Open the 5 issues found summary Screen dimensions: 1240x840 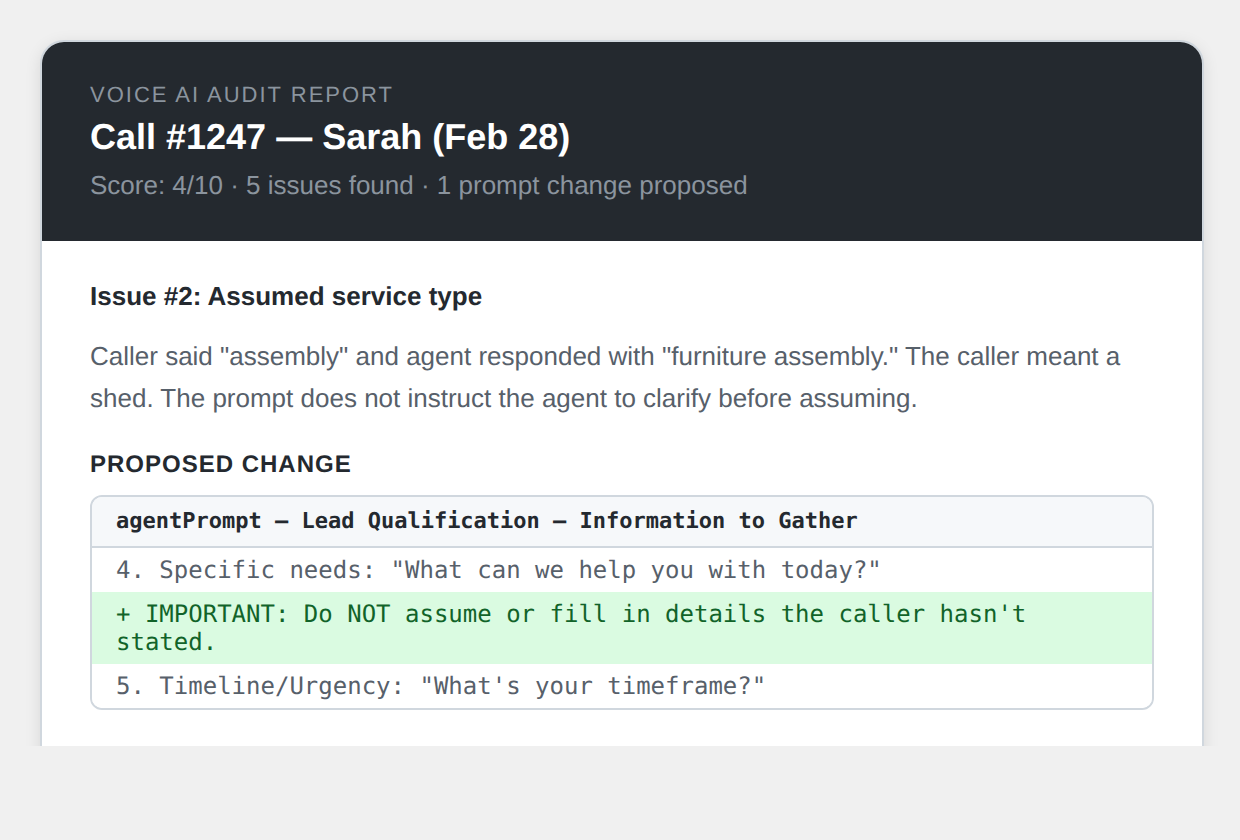327,185
